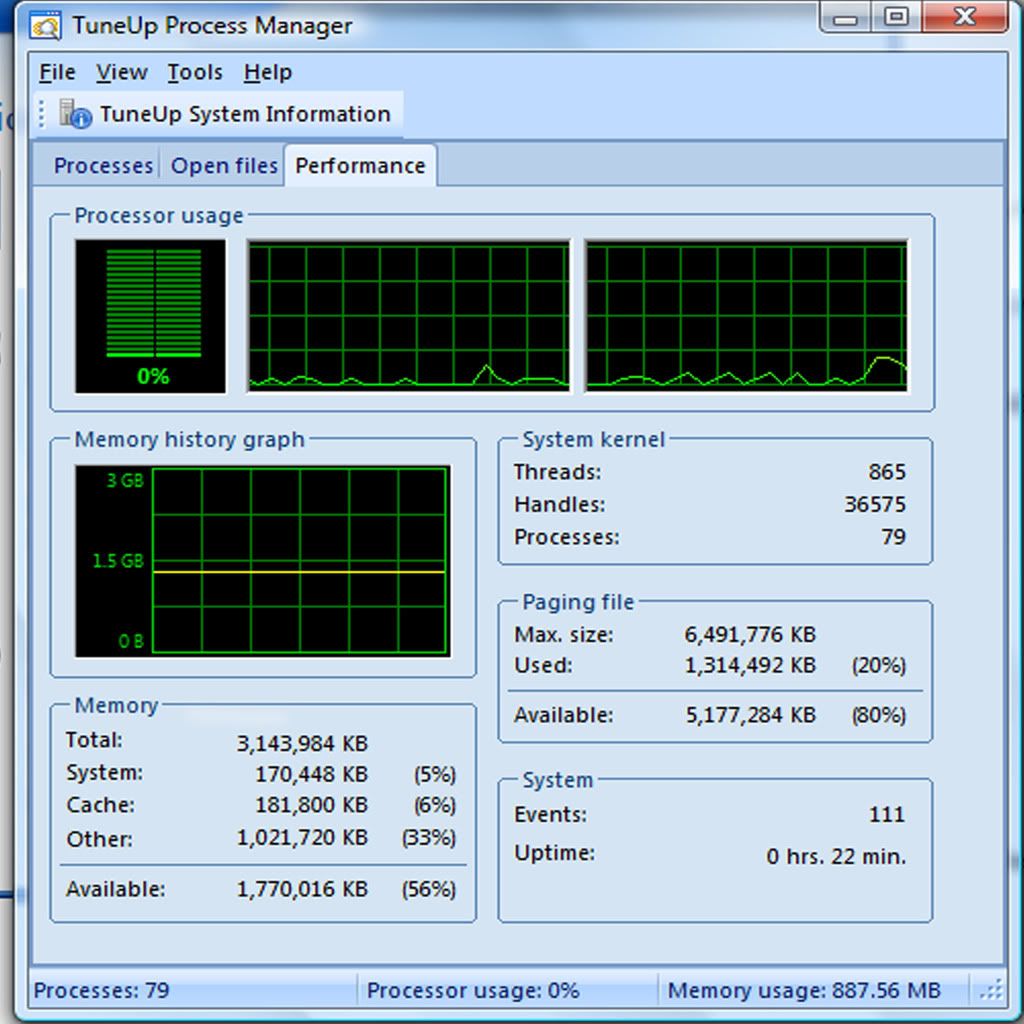Click the Processes value 79 in System kernel
This screenshot has width=1024, height=1024.
[893, 537]
